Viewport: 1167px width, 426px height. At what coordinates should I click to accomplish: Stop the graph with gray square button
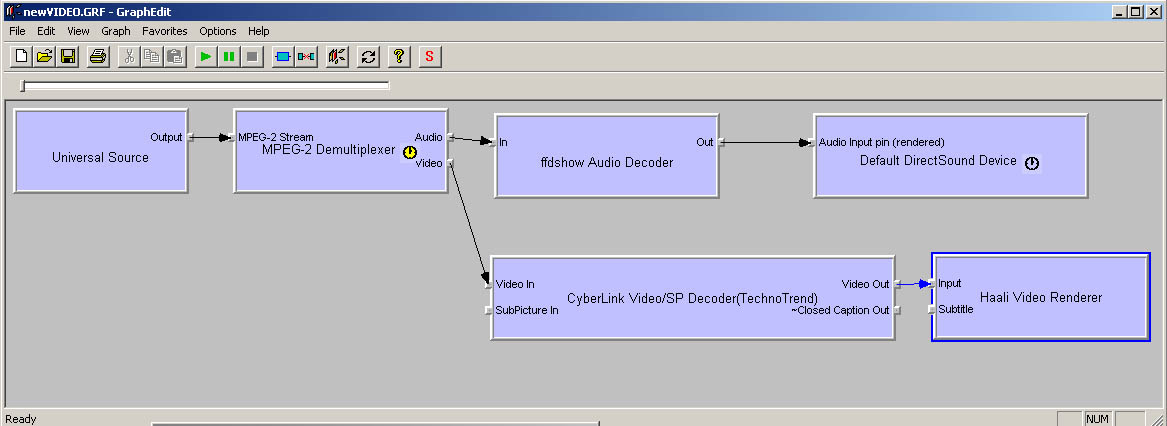pyautogui.click(x=252, y=56)
